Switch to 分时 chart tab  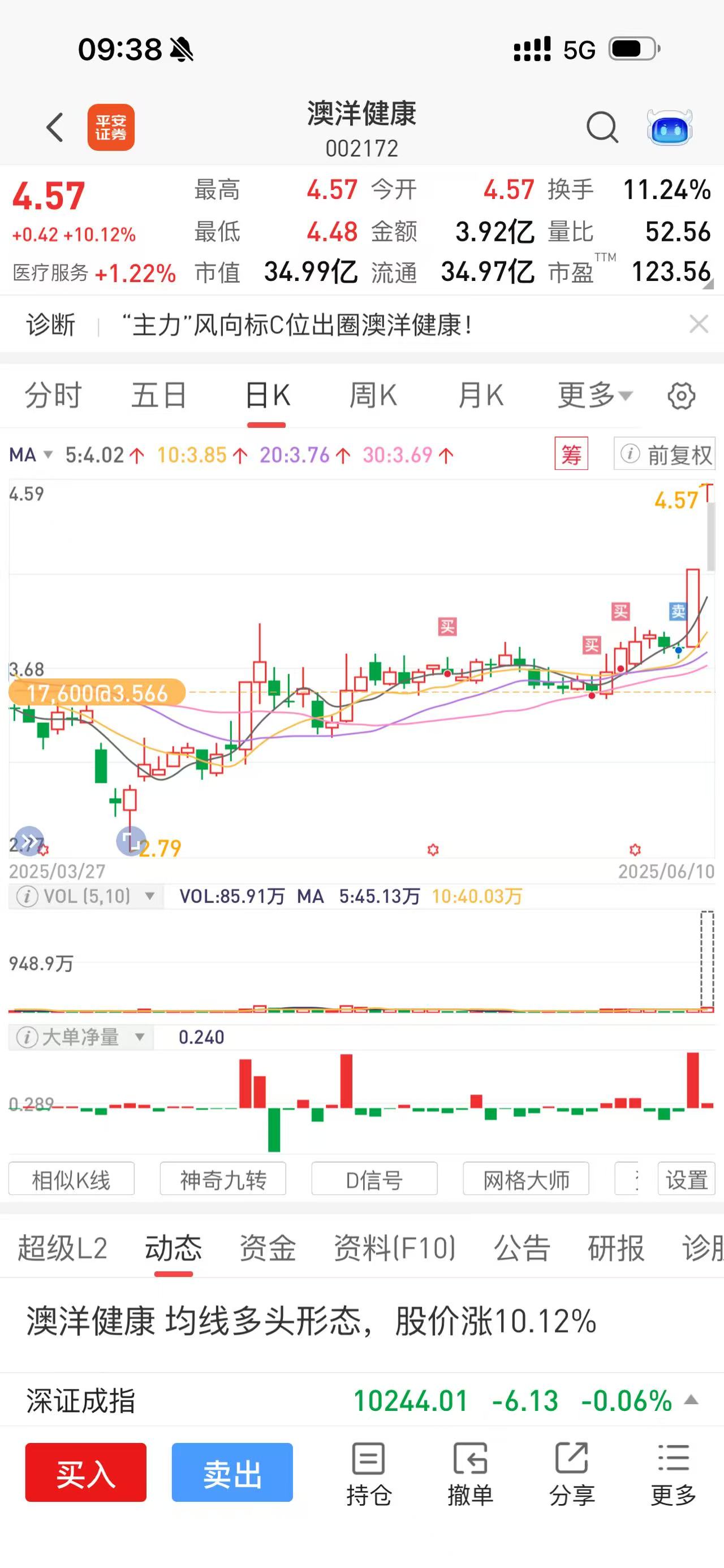[53, 396]
